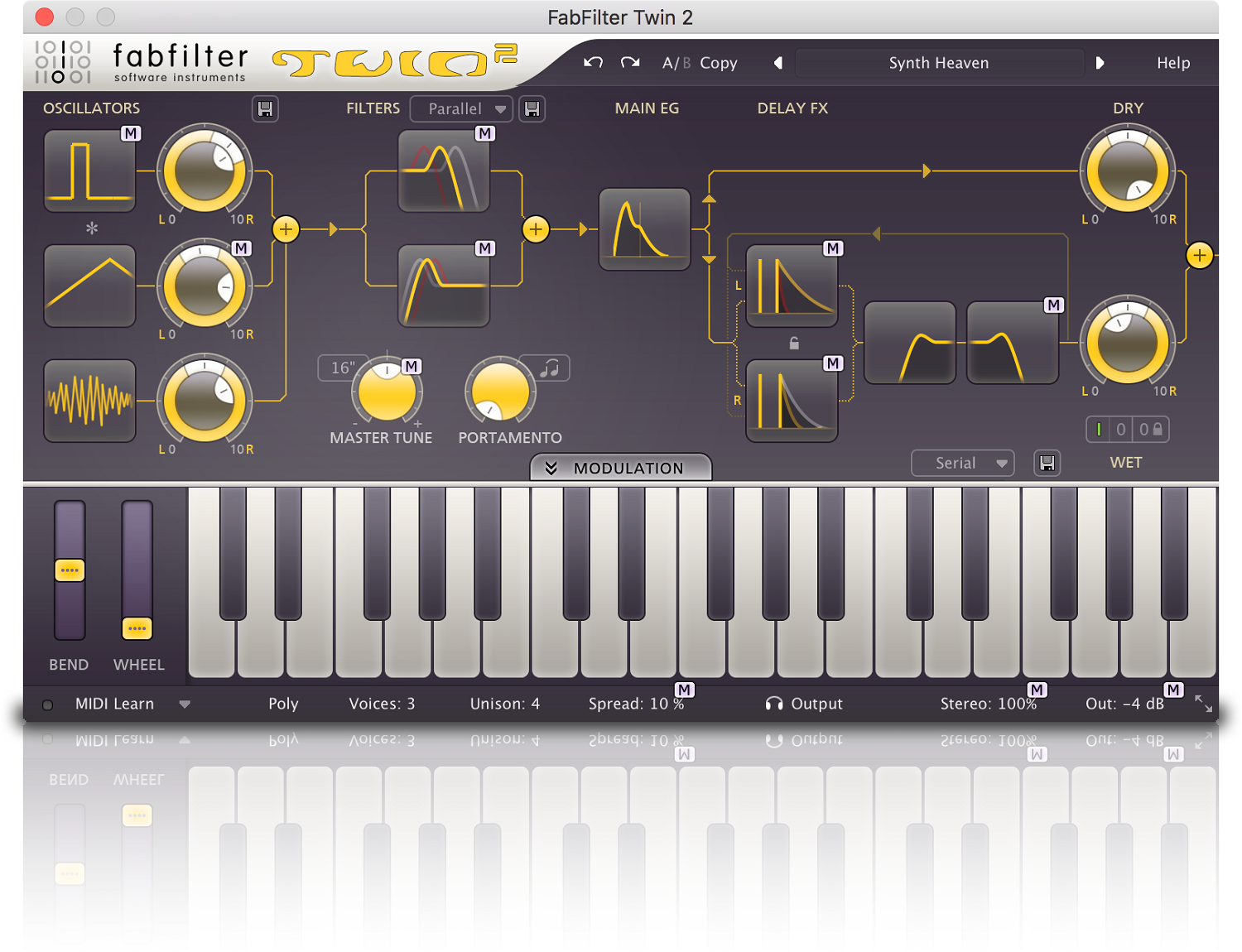Toggle the M badge on top filter

pyautogui.click(x=485, y=133)
